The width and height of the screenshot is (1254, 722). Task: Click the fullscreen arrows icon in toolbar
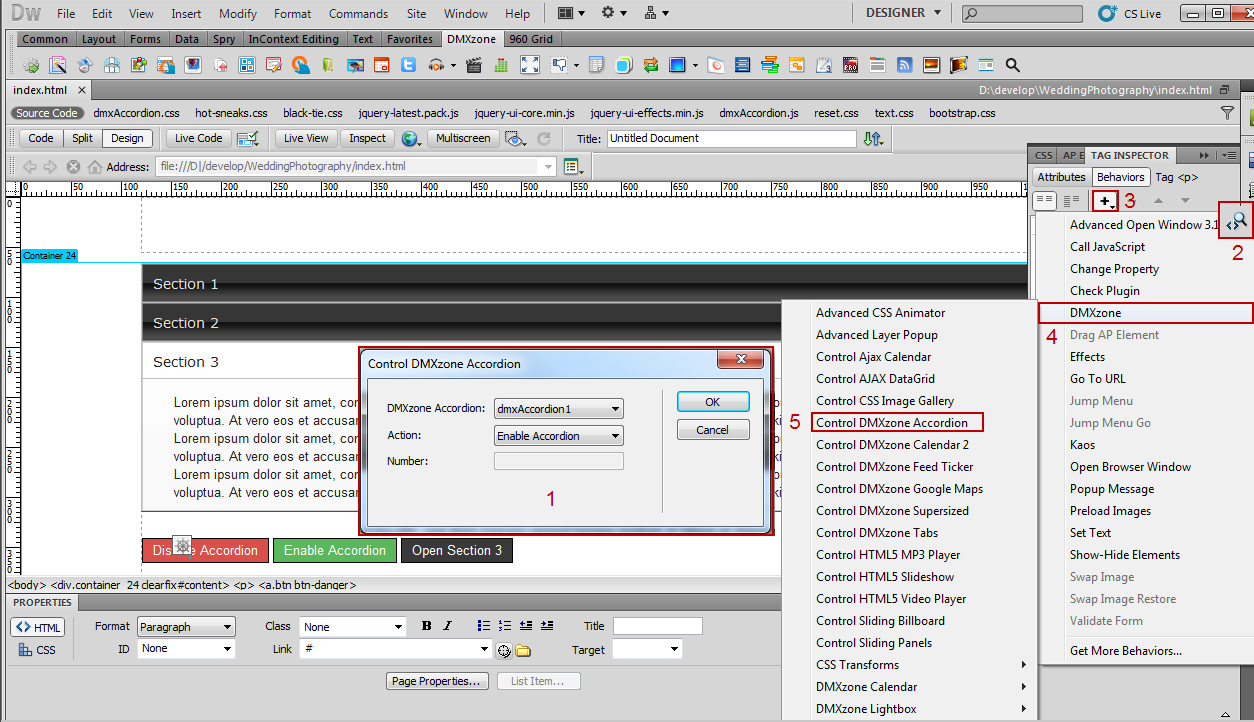(530, 65)
